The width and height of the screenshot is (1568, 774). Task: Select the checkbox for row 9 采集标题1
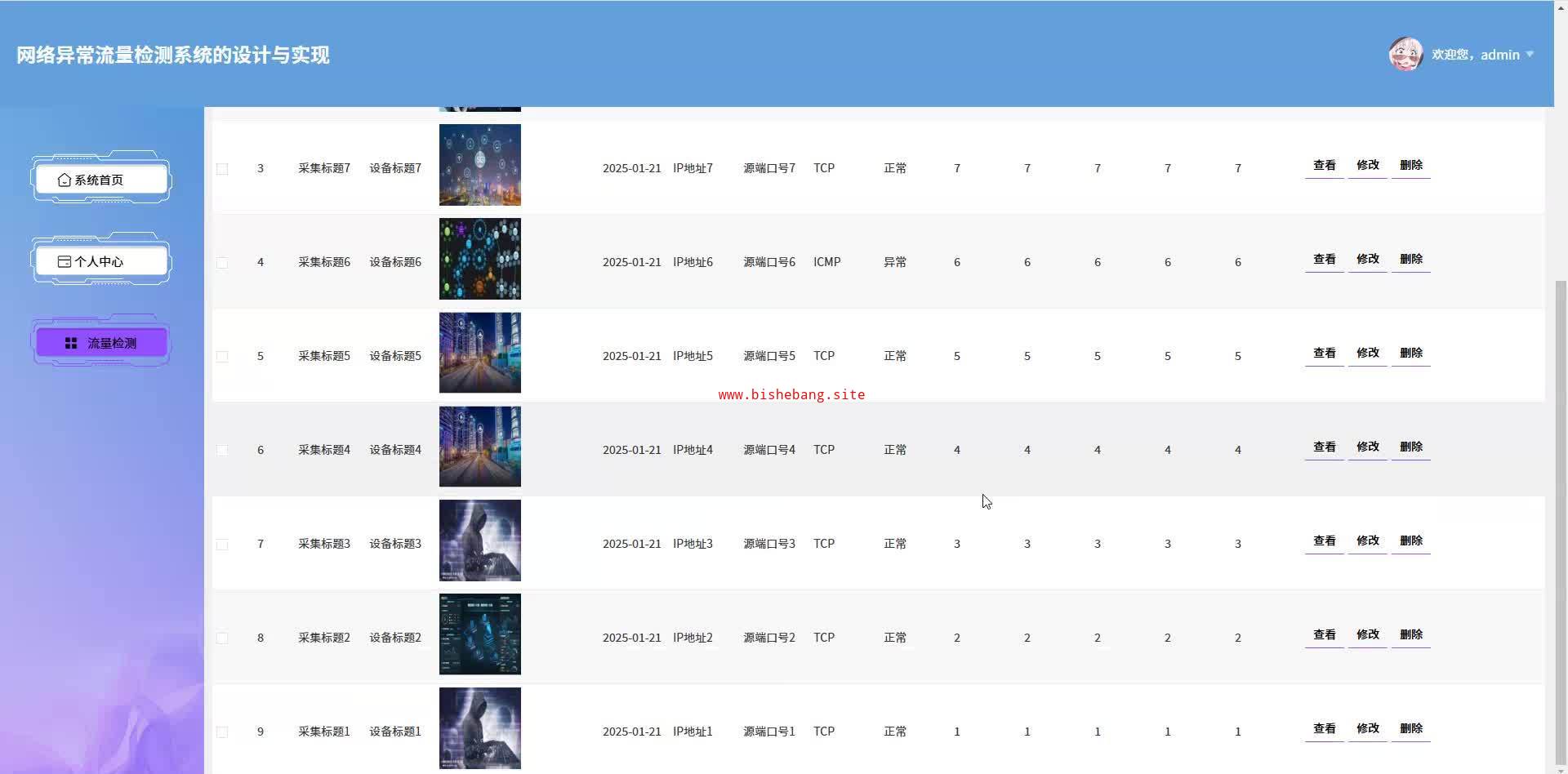pyautogui.click(x=222, y=732)
